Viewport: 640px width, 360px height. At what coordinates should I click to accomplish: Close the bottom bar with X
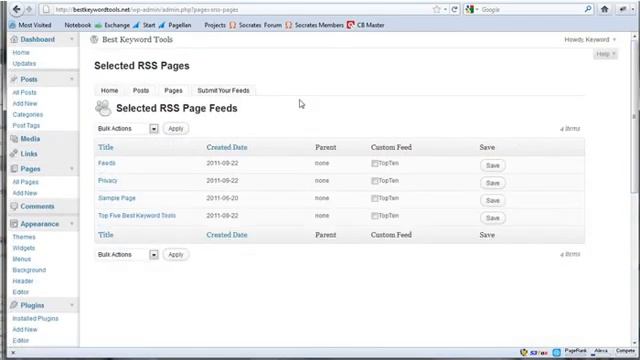(13, 353)
